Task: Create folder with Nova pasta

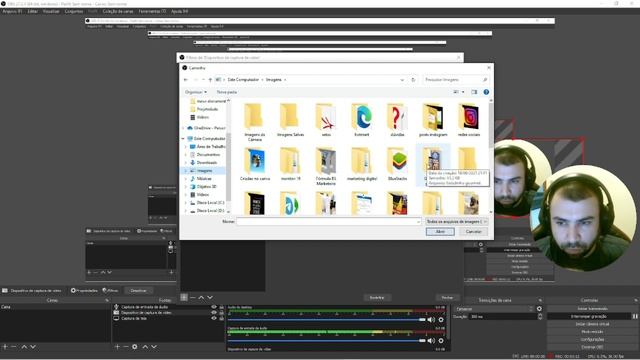Action: [x=227, y=92]
